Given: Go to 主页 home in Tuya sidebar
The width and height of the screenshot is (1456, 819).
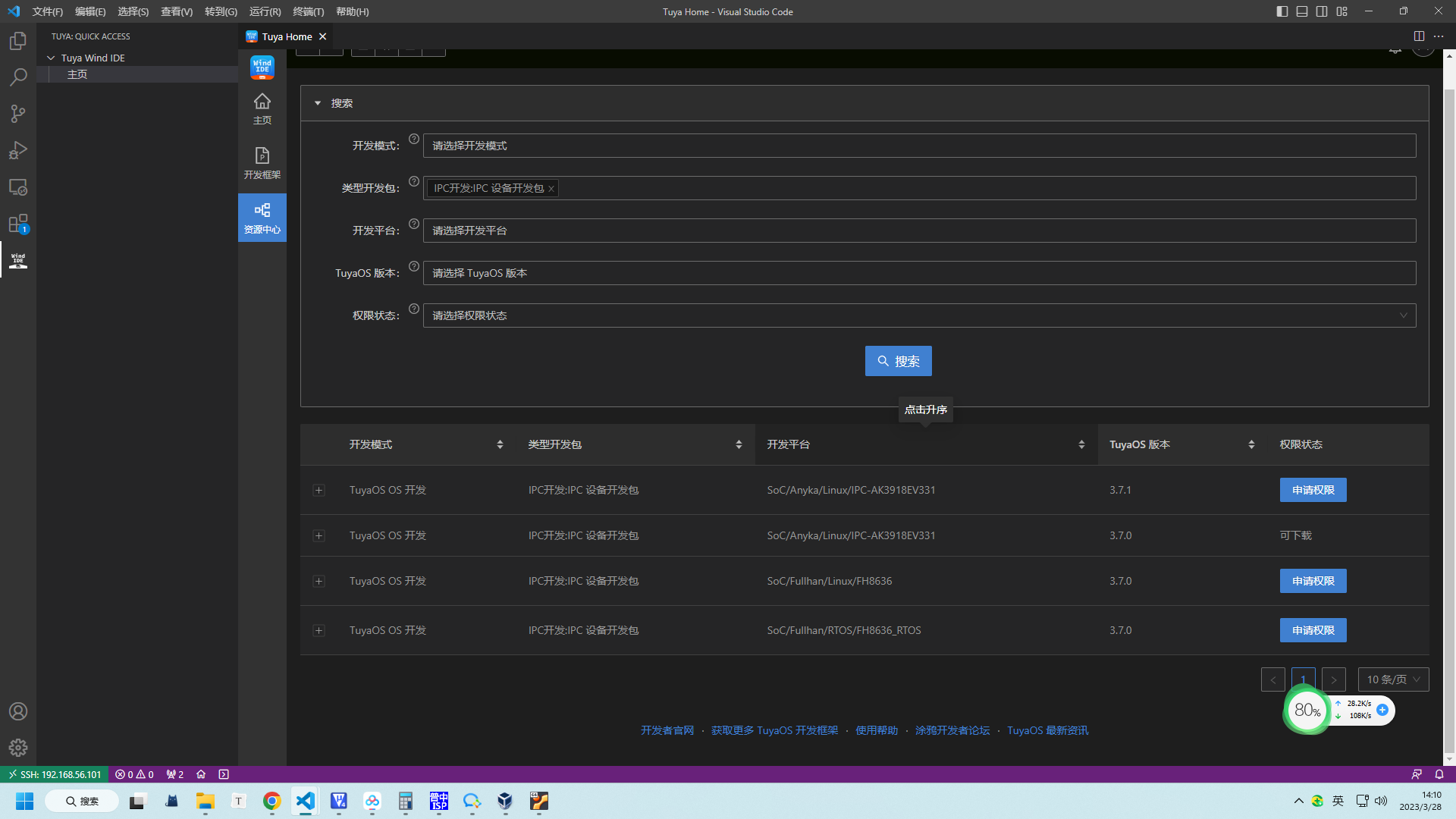Looking at the screenshot, I should [262, 109].
